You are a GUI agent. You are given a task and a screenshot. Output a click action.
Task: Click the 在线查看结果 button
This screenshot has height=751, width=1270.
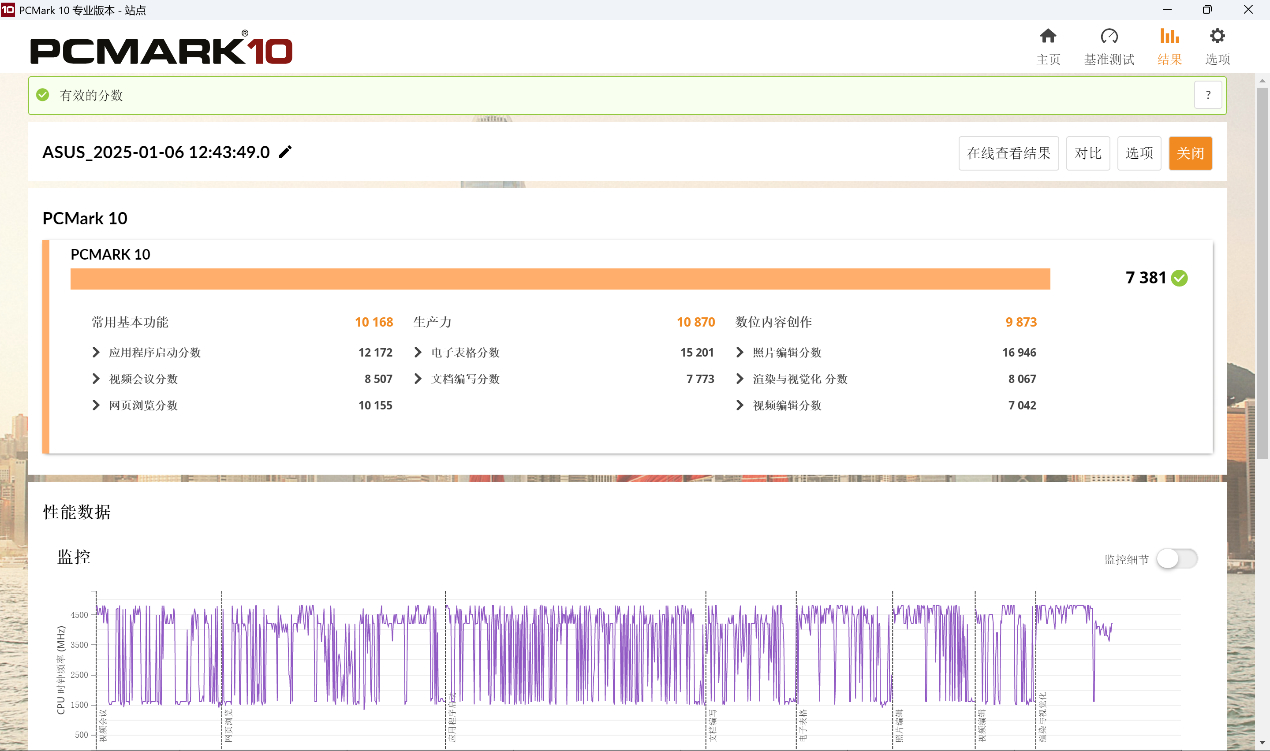[x=1008, y=153]
